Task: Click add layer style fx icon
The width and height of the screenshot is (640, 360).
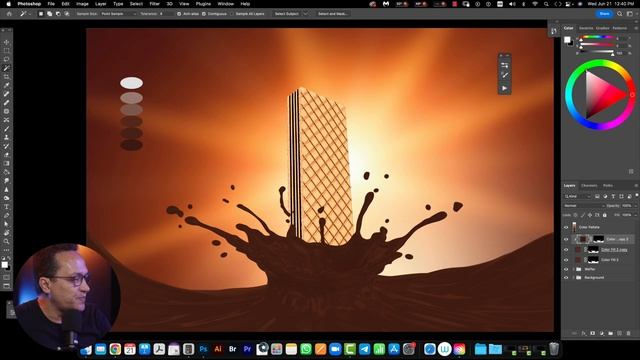Action: pos(584,333)
